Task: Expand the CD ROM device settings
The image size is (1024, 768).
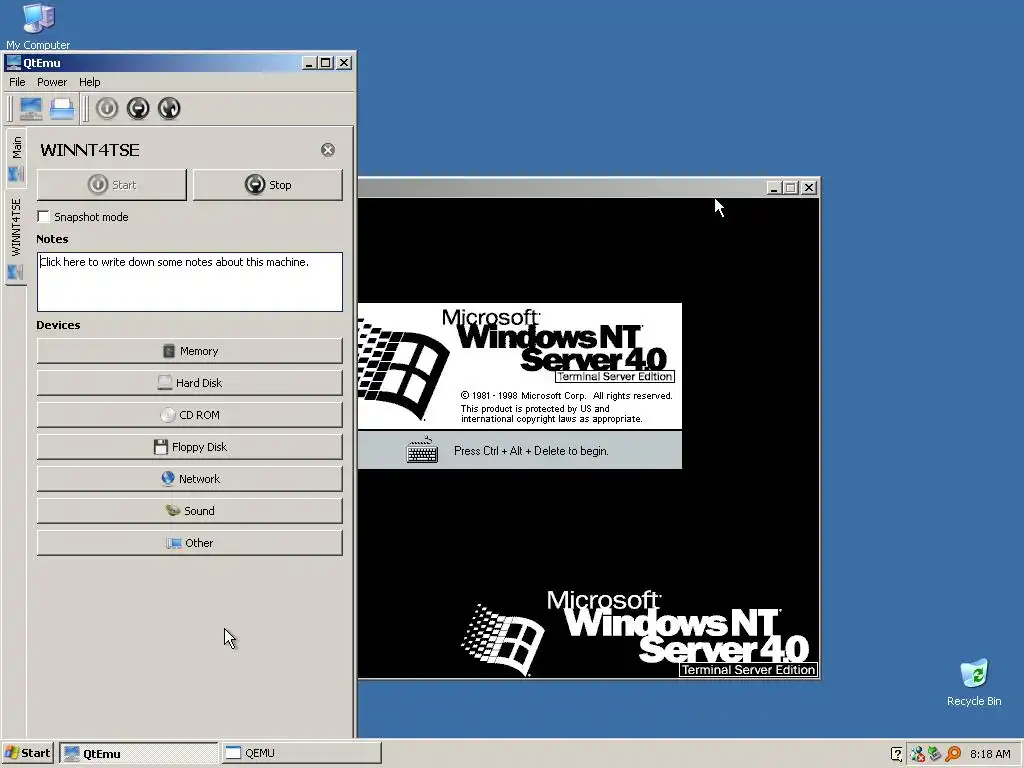Action: [x=189, y=415]
